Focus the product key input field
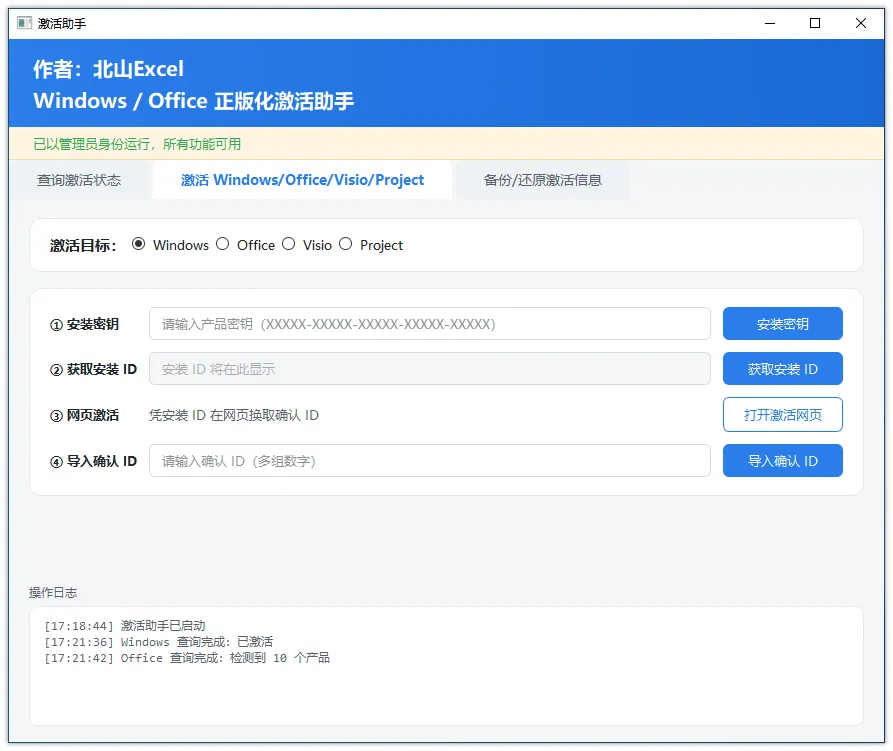893x751 pixels. click(x=430, y=323)
